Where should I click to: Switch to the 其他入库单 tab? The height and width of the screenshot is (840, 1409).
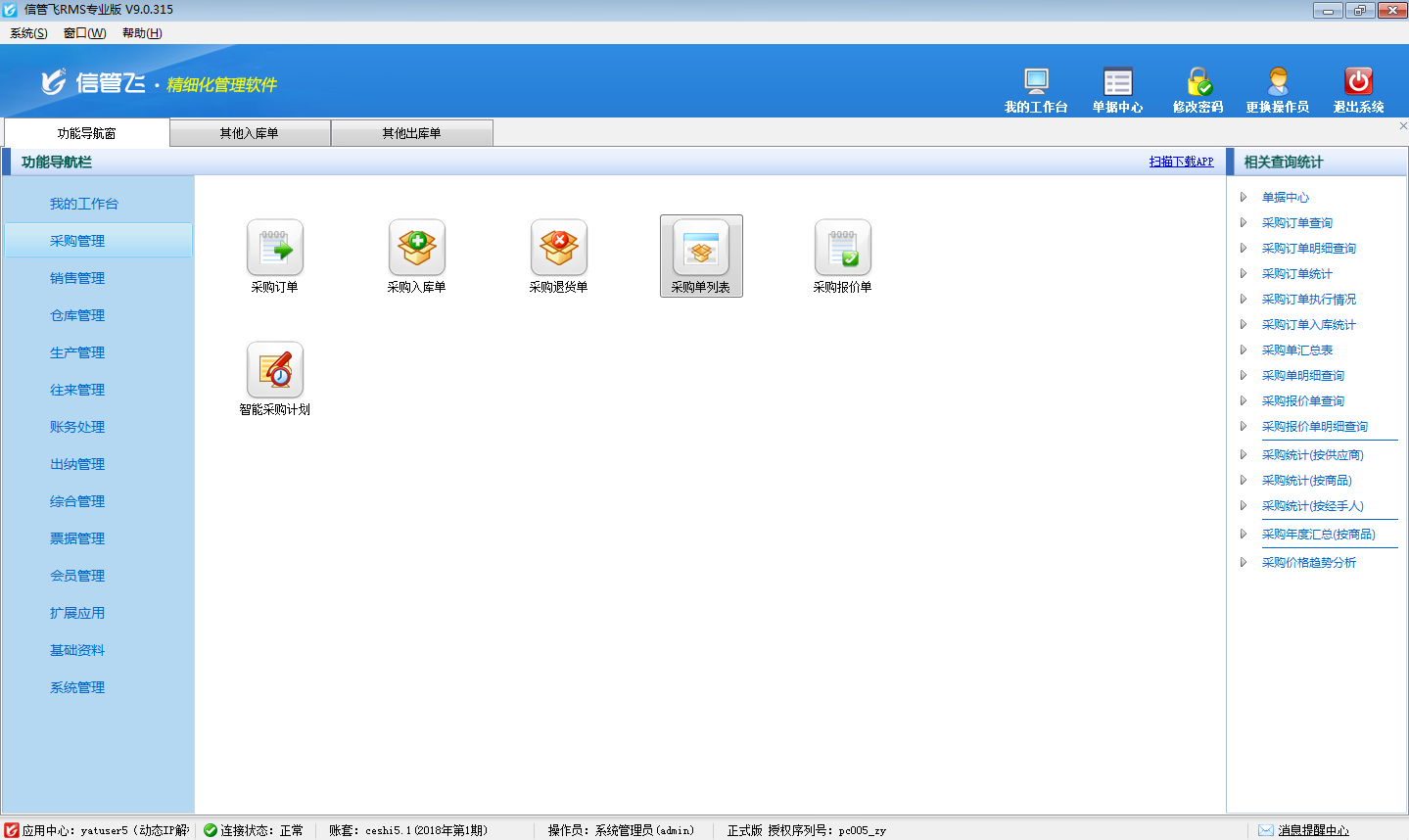coord(250,133)
